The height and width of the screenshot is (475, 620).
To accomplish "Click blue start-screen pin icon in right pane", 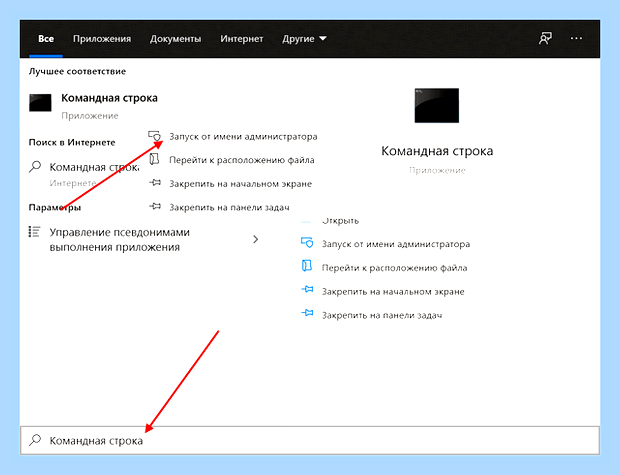I will [307, 290].
